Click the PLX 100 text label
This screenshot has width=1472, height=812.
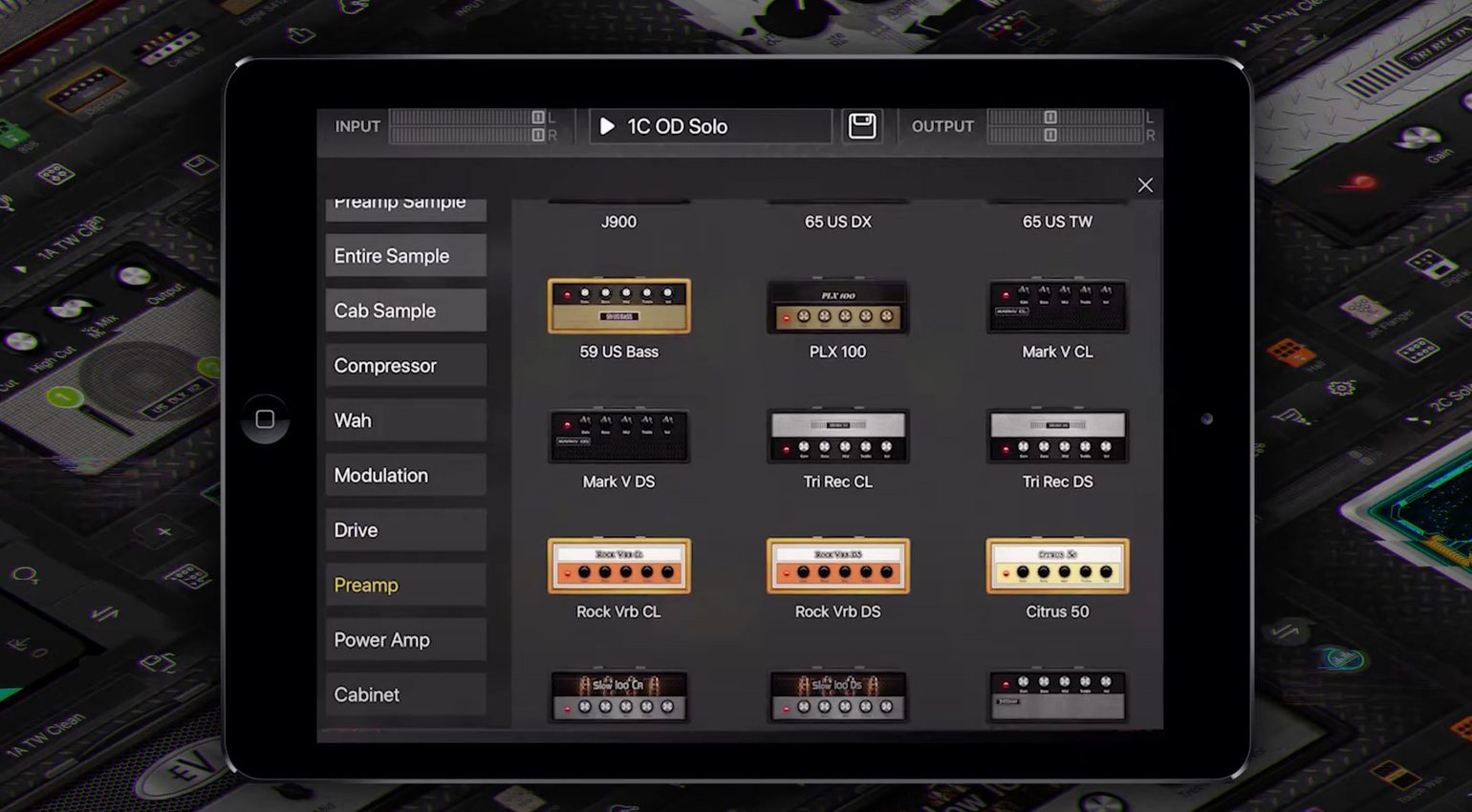click(837, 352)
